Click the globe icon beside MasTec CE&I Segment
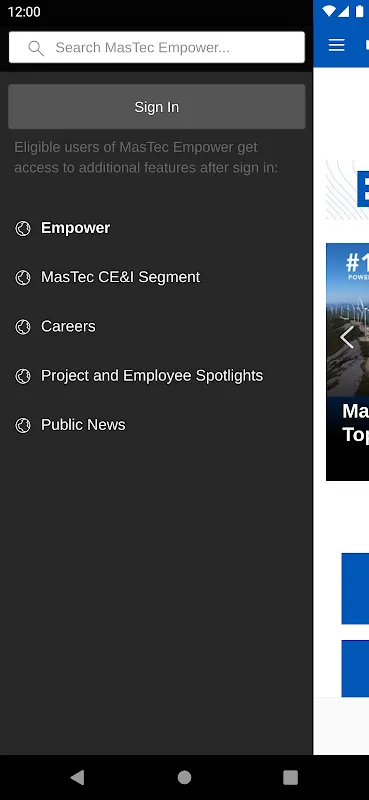This screenshot has width=369, height=800. [x=23, y=278]
